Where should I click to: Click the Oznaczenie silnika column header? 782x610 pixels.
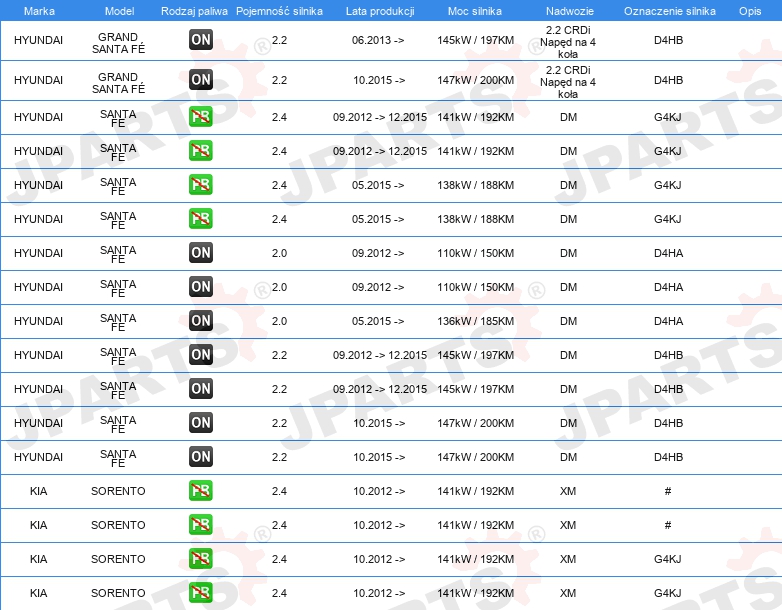(670, 11)
